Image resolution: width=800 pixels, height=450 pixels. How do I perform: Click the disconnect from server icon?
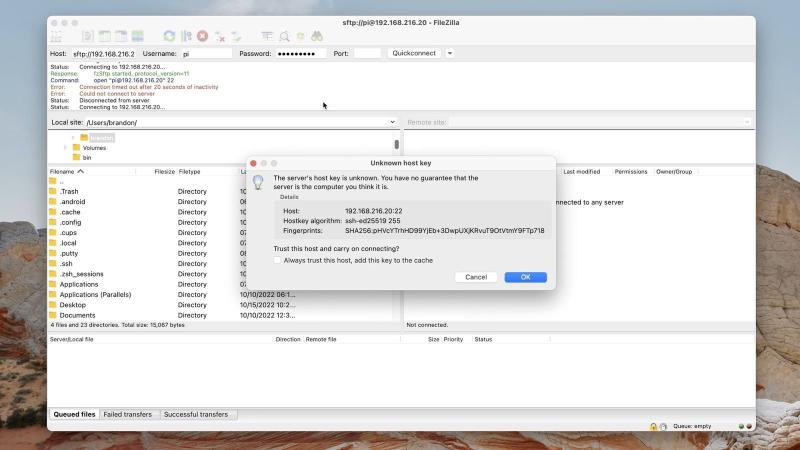tap(220, 36)
